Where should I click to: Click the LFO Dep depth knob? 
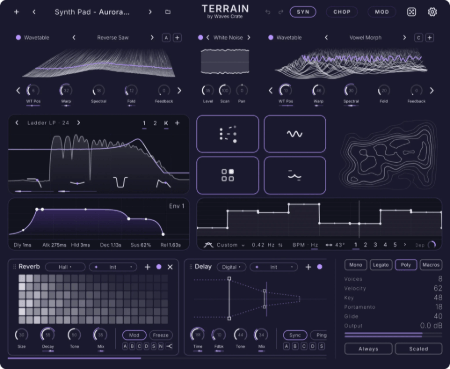click(x=432, y=245)
